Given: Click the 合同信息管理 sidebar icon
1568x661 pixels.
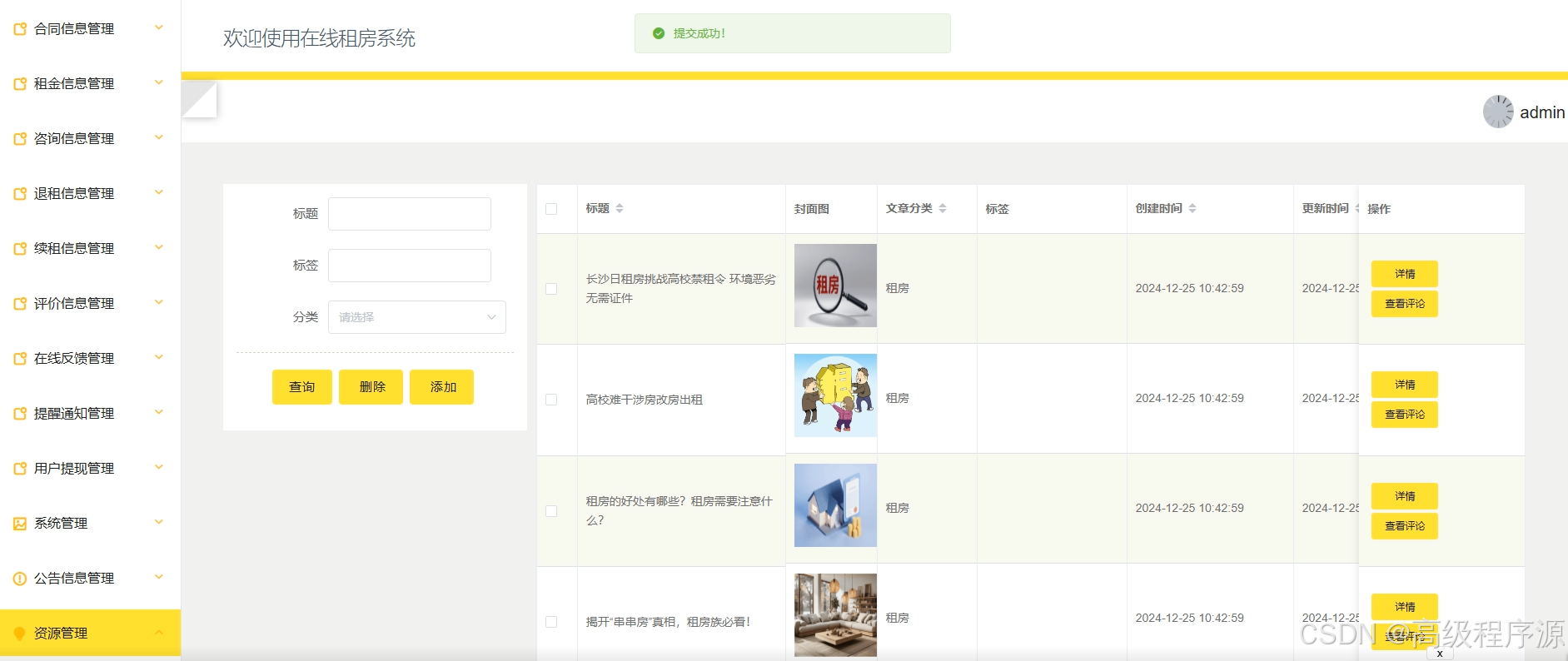Looking at the screenshot, I should point(20,29).
